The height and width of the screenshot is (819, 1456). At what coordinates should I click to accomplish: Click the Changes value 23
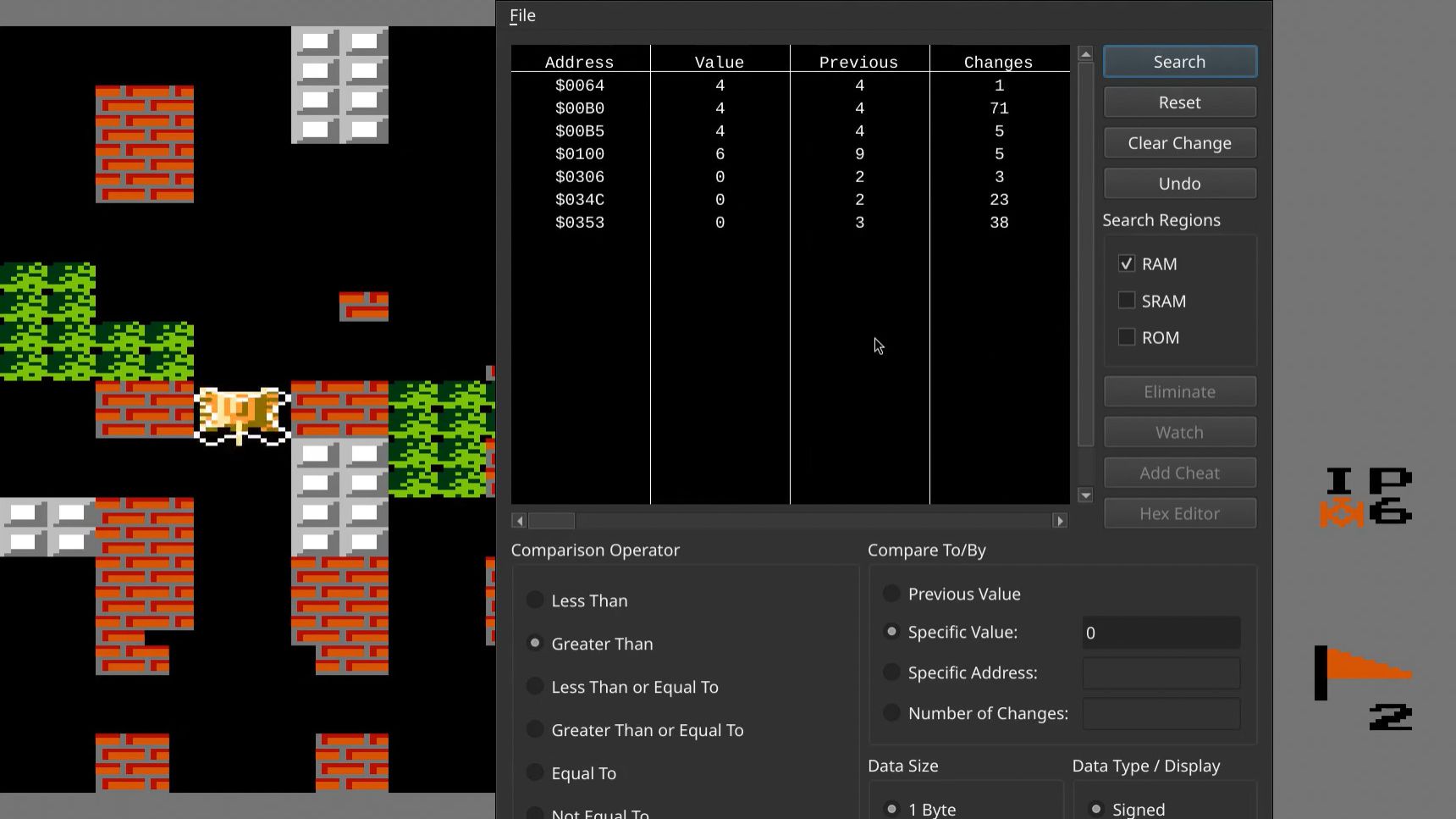coord(999,200)
